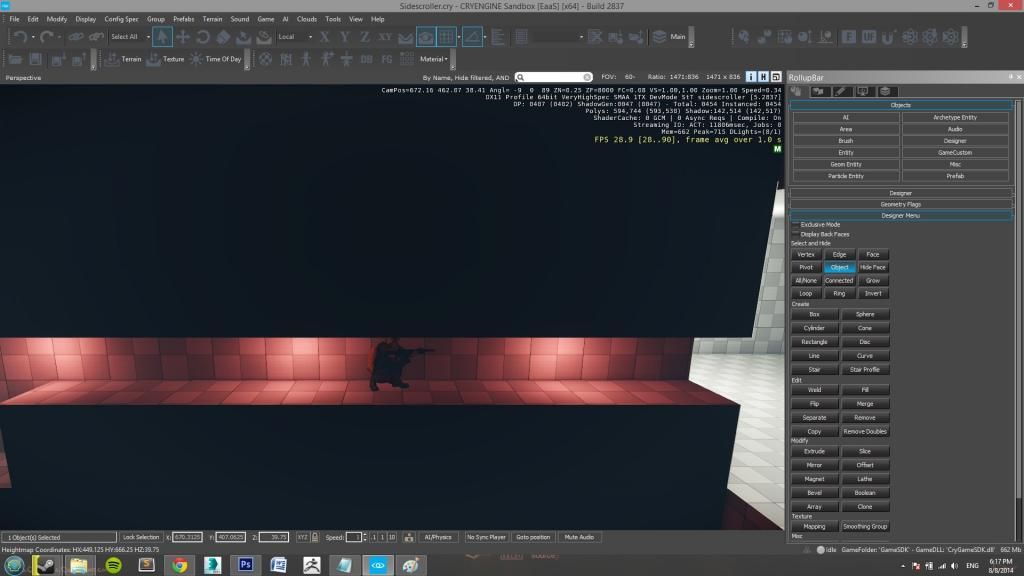Click the Extrude button in Modify section
The image size is (1024, 576).
pos(814,451)
